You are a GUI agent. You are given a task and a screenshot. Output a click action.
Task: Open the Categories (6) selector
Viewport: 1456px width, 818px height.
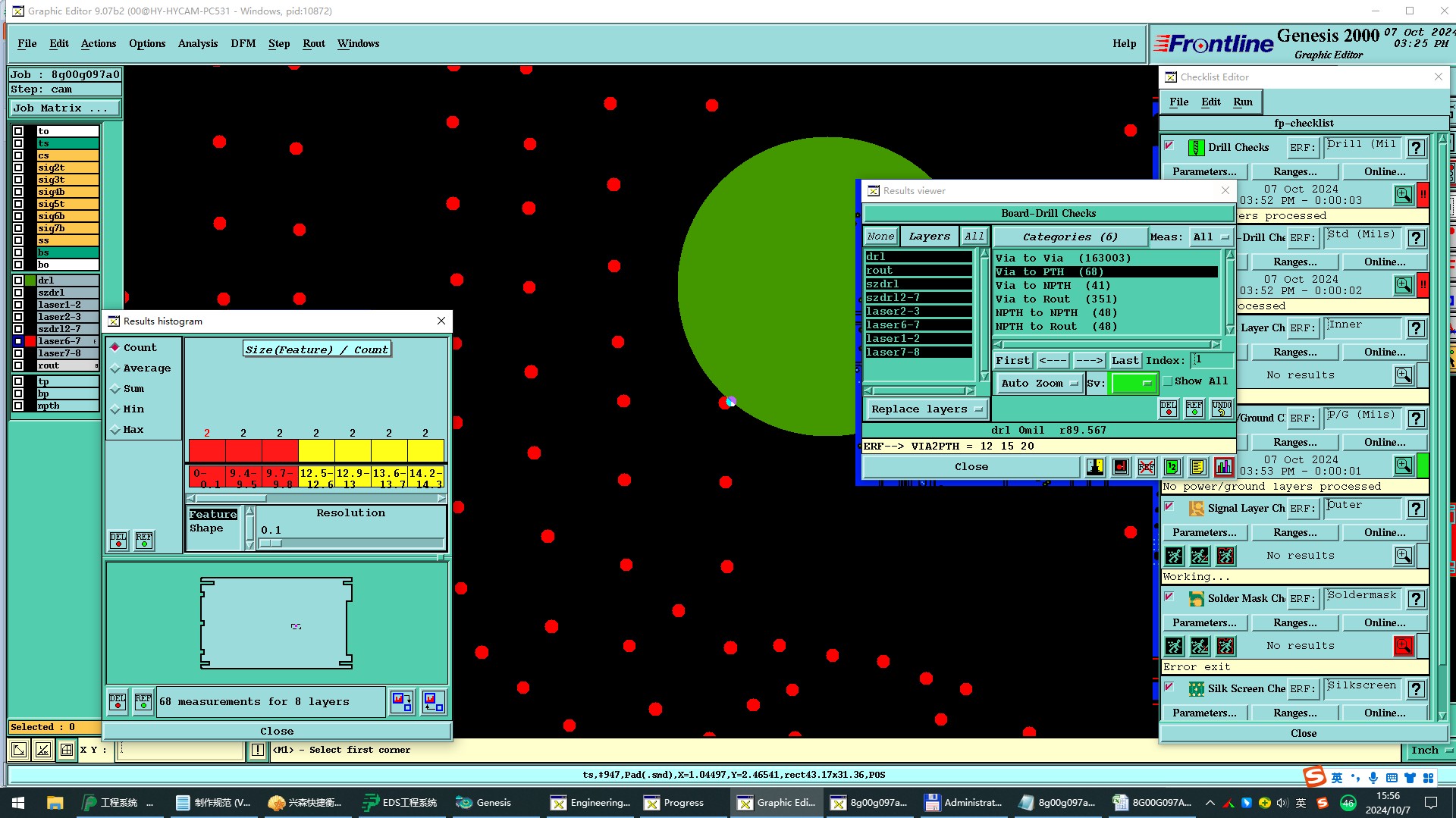(1070, 237)
